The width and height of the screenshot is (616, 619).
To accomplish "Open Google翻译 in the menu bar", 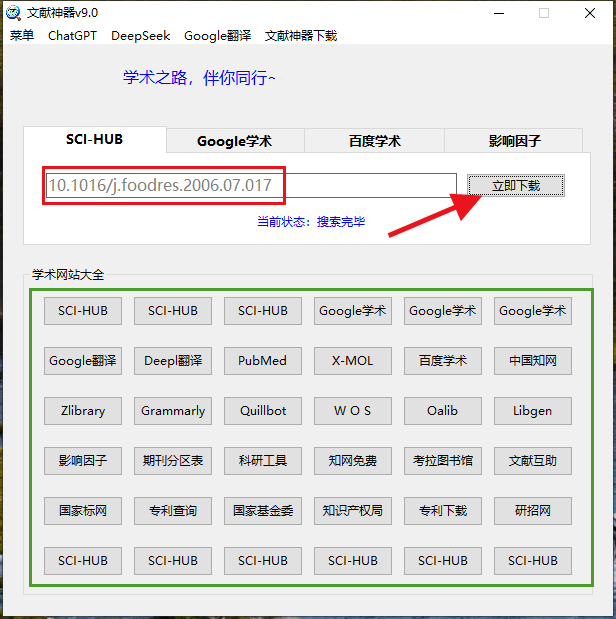I will 218,36.
